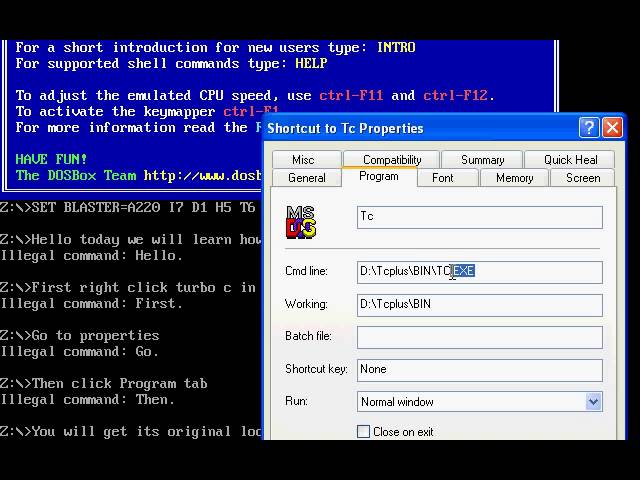
Task: Click the 'Shortcut key:' label
Action: [316, 369]
